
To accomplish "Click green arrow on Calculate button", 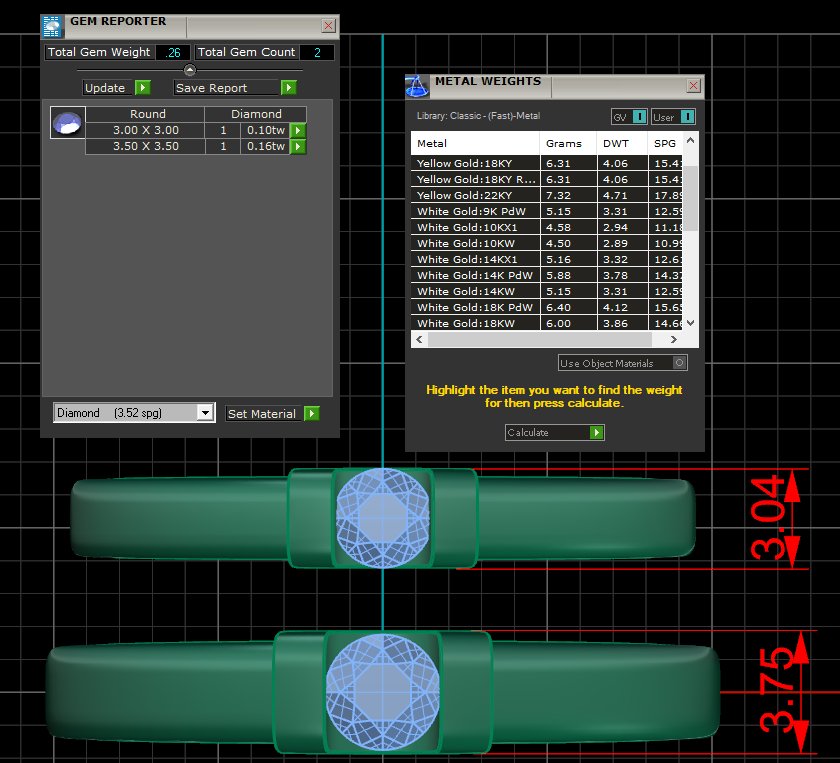I will click(596, 432).
